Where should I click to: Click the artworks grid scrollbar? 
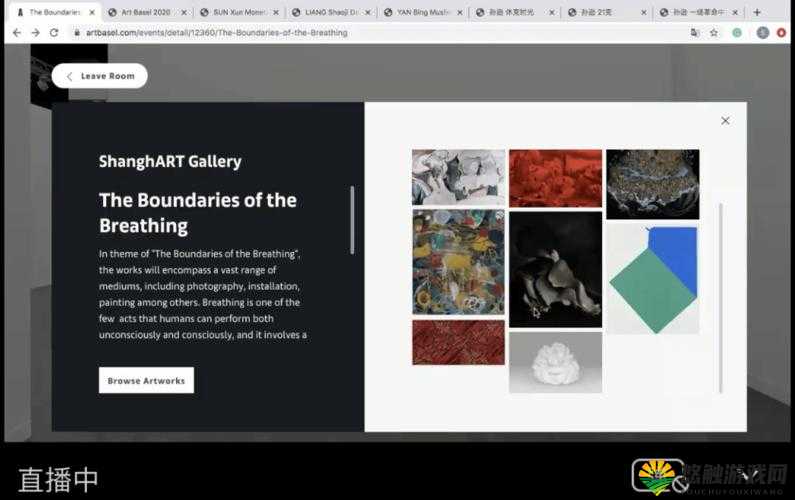(720, 297)
